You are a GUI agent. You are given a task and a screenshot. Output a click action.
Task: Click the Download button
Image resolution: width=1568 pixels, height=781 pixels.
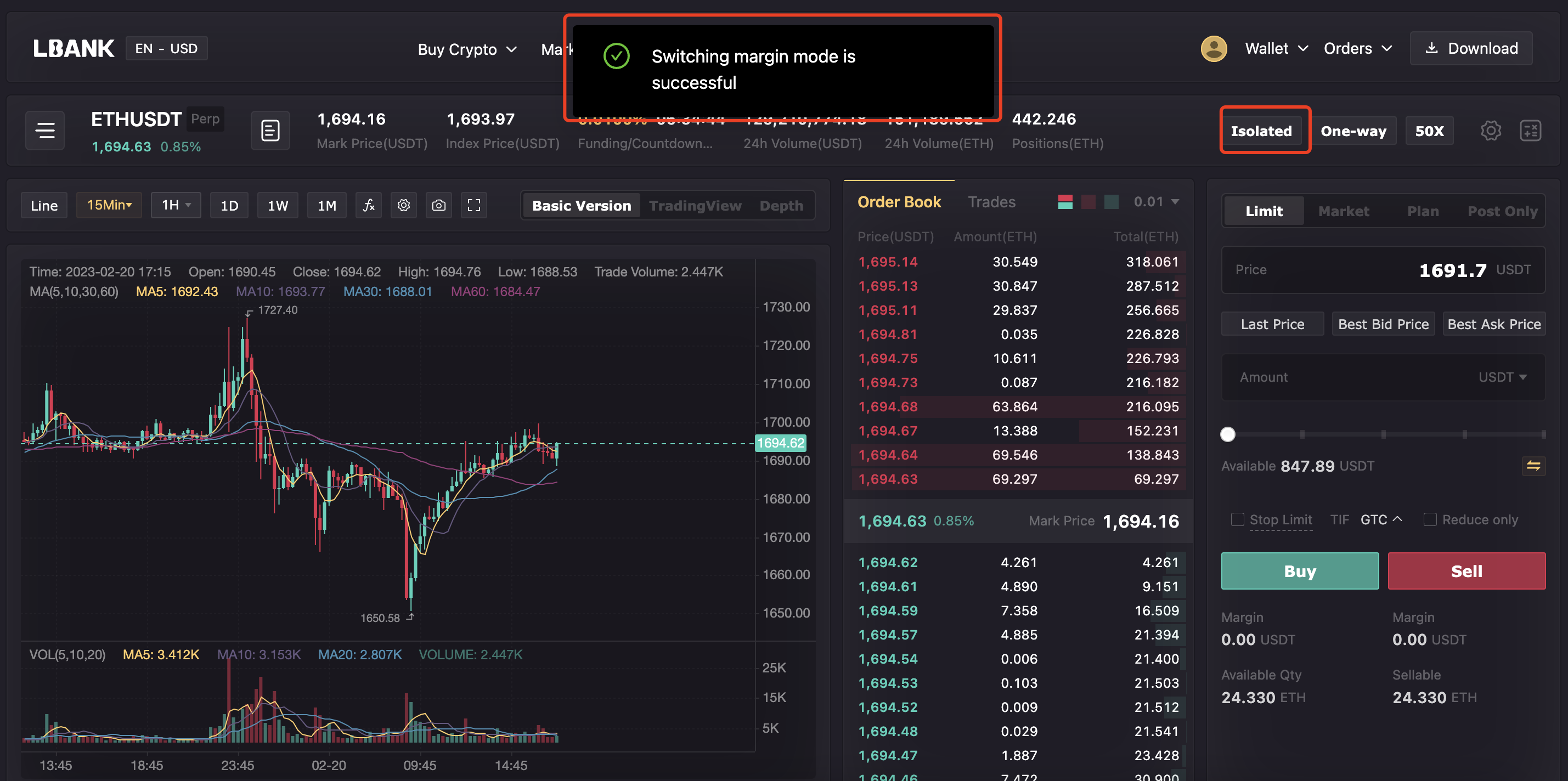[1471, 49]
